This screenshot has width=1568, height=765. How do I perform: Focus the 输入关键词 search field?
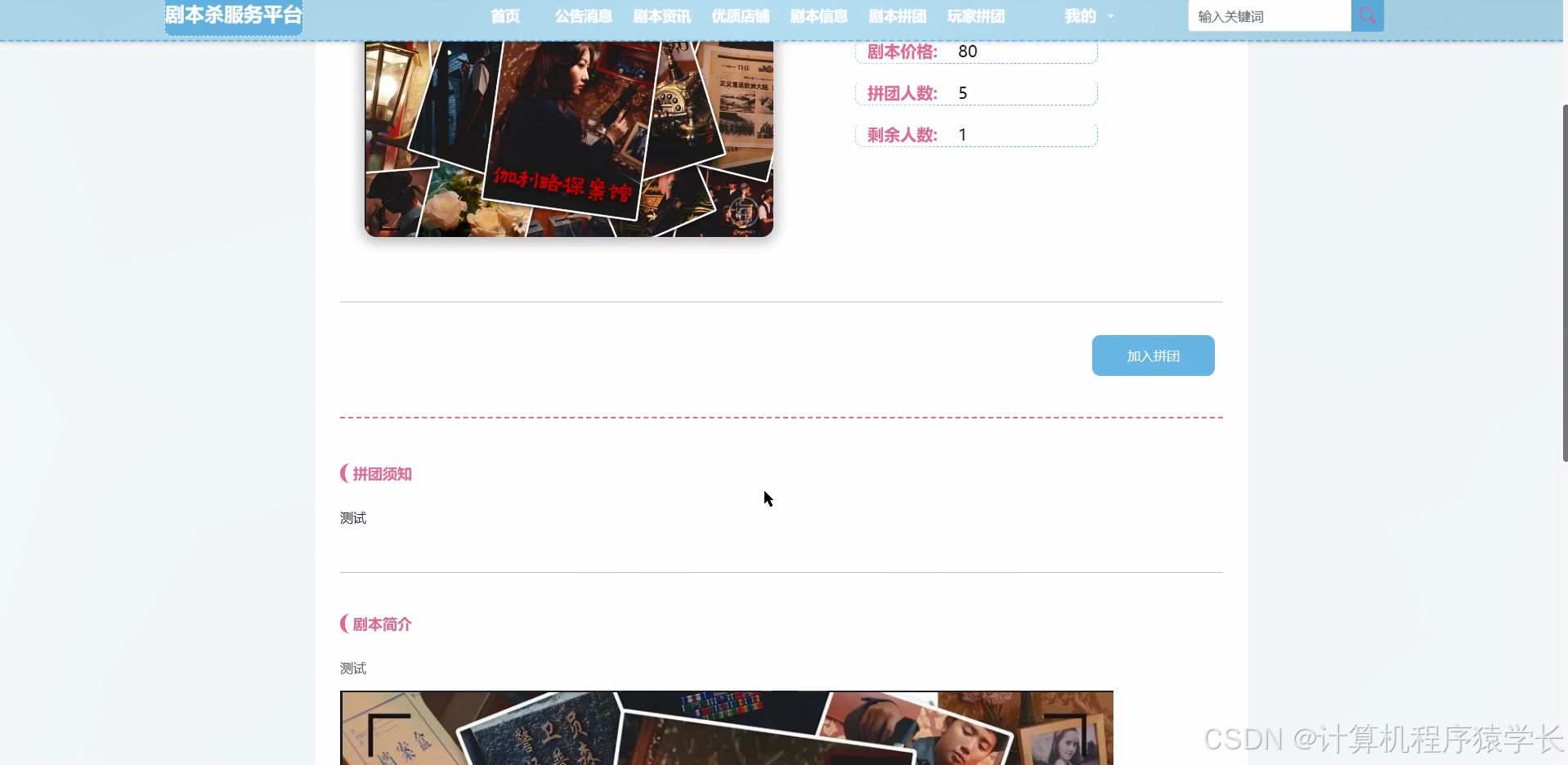[1270, 16]
